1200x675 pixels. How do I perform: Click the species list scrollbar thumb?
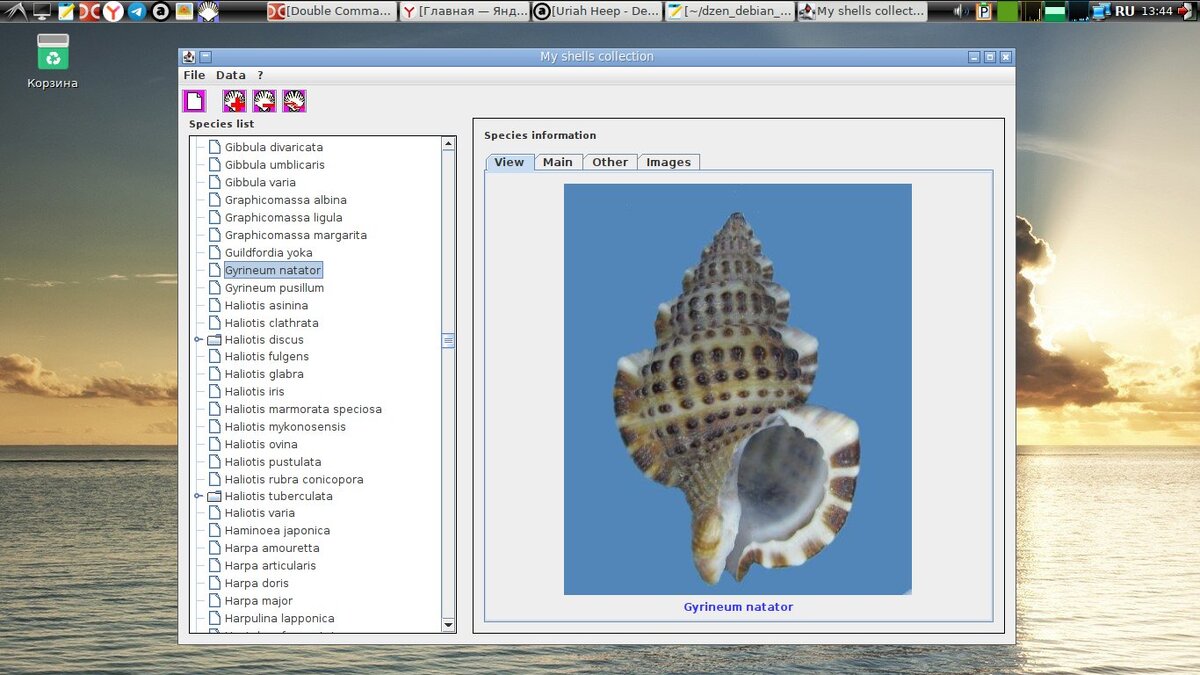pos(448,340)
